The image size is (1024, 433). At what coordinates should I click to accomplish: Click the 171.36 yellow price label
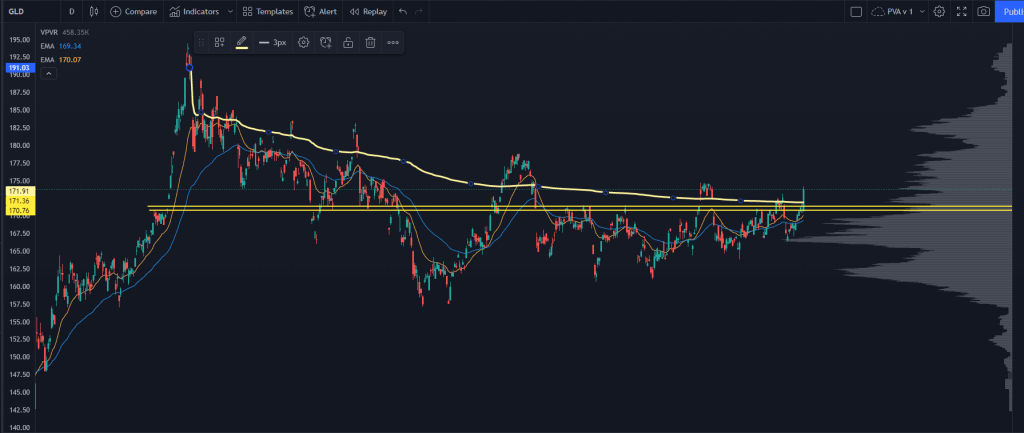click(x=18, y=202)
